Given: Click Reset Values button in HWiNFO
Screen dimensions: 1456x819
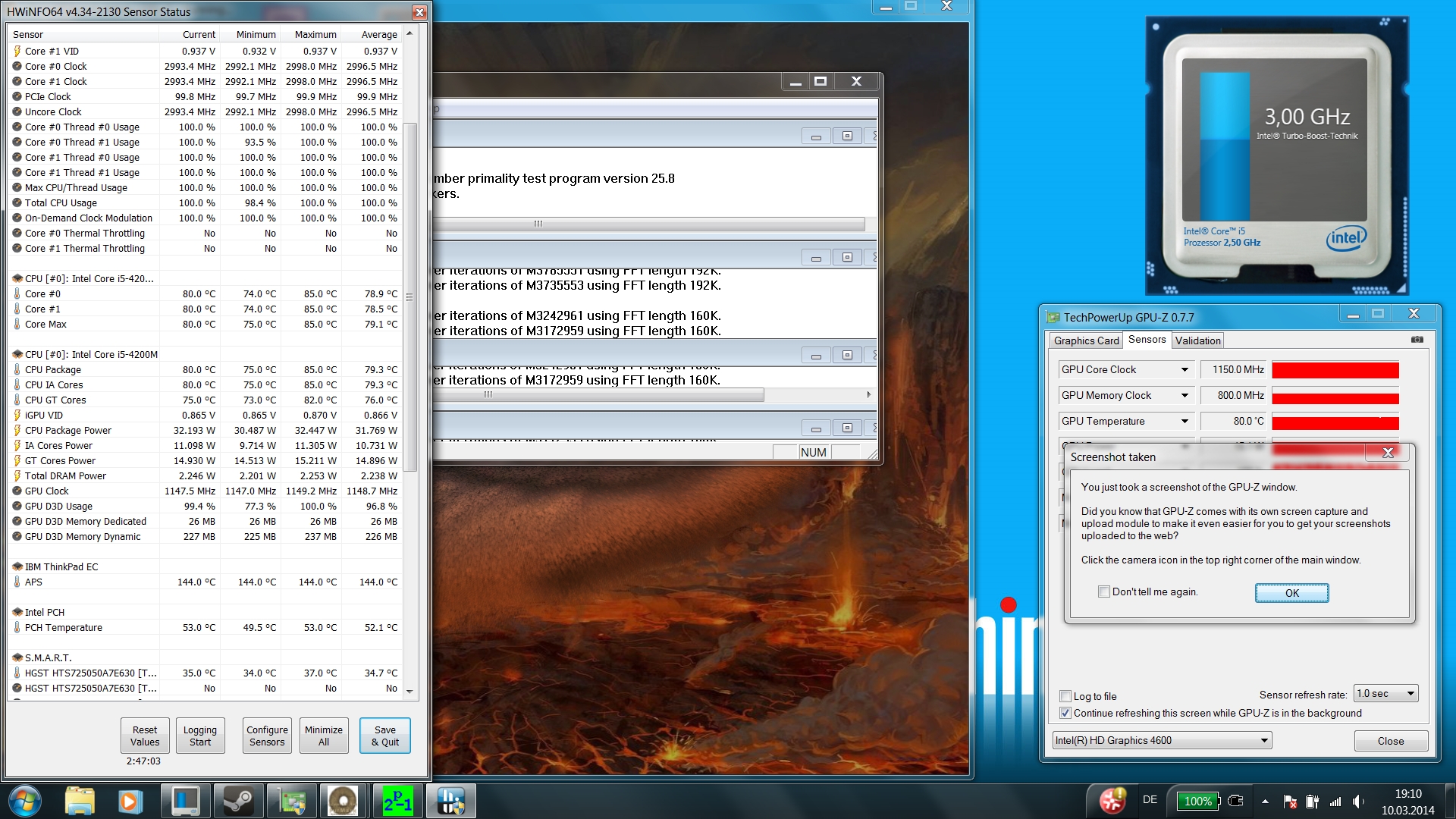Looking at the screenshot, I should tap(145, 736).
